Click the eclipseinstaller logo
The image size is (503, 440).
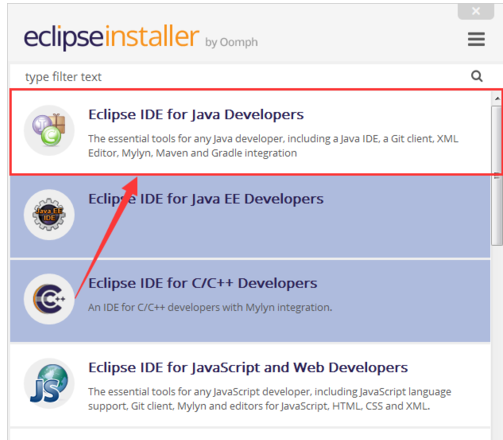[111, 36]
